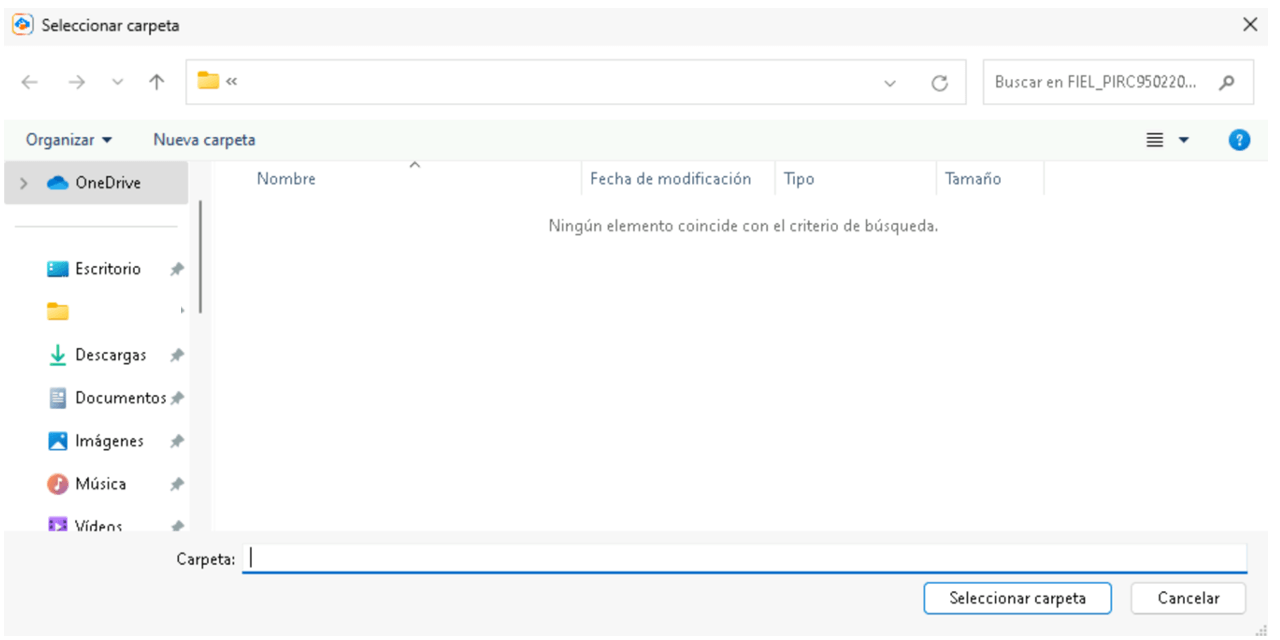The width and height of the screenshot is (1280, 640).
Task: Click the Carpeta text input field
Action: point(744,559)
